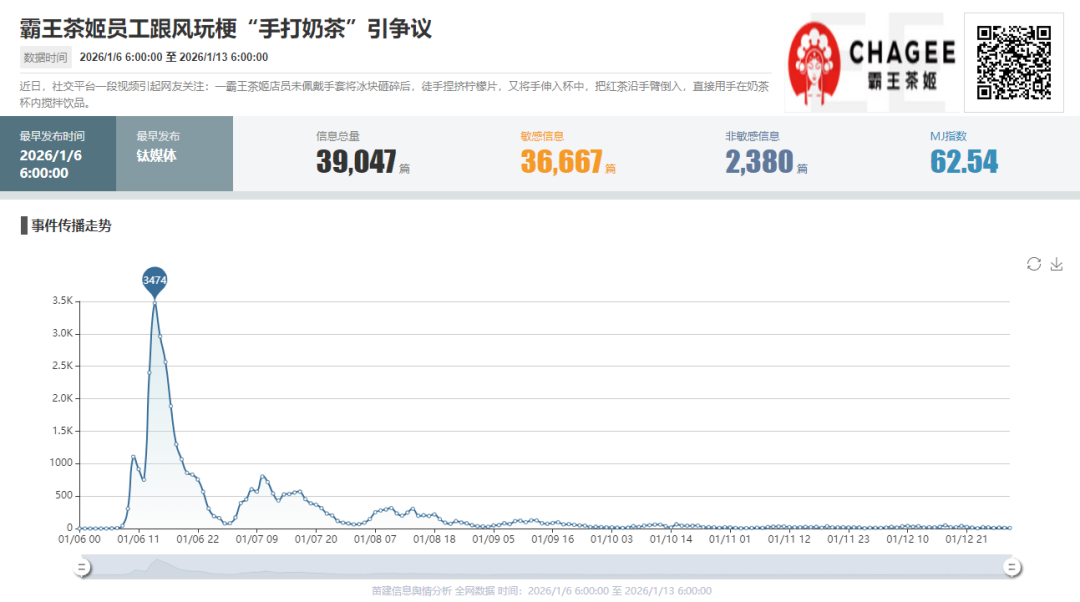Image resolution: width=1080 pixels, height=602 pixels.
Task: Click the footer data source caption
Action: pyautogui.click(x=541, y=591)
